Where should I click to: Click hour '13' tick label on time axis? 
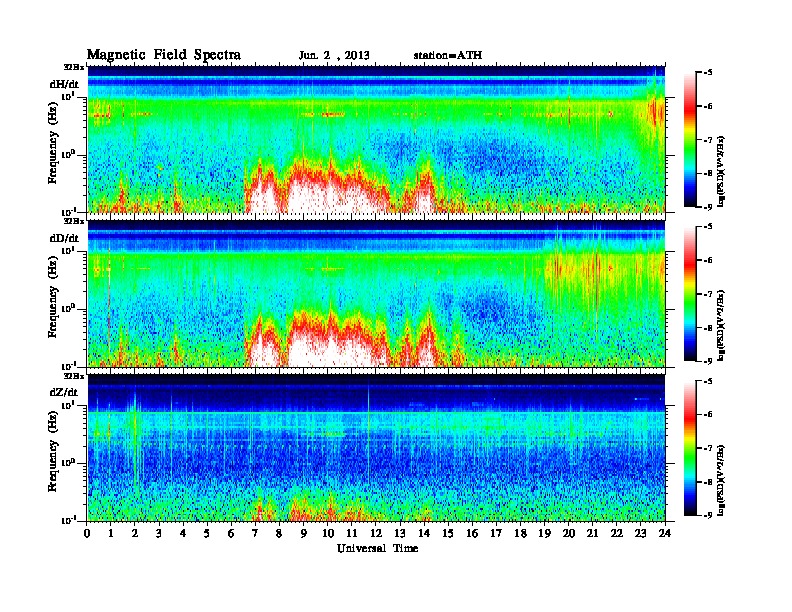tap(400, 533)
